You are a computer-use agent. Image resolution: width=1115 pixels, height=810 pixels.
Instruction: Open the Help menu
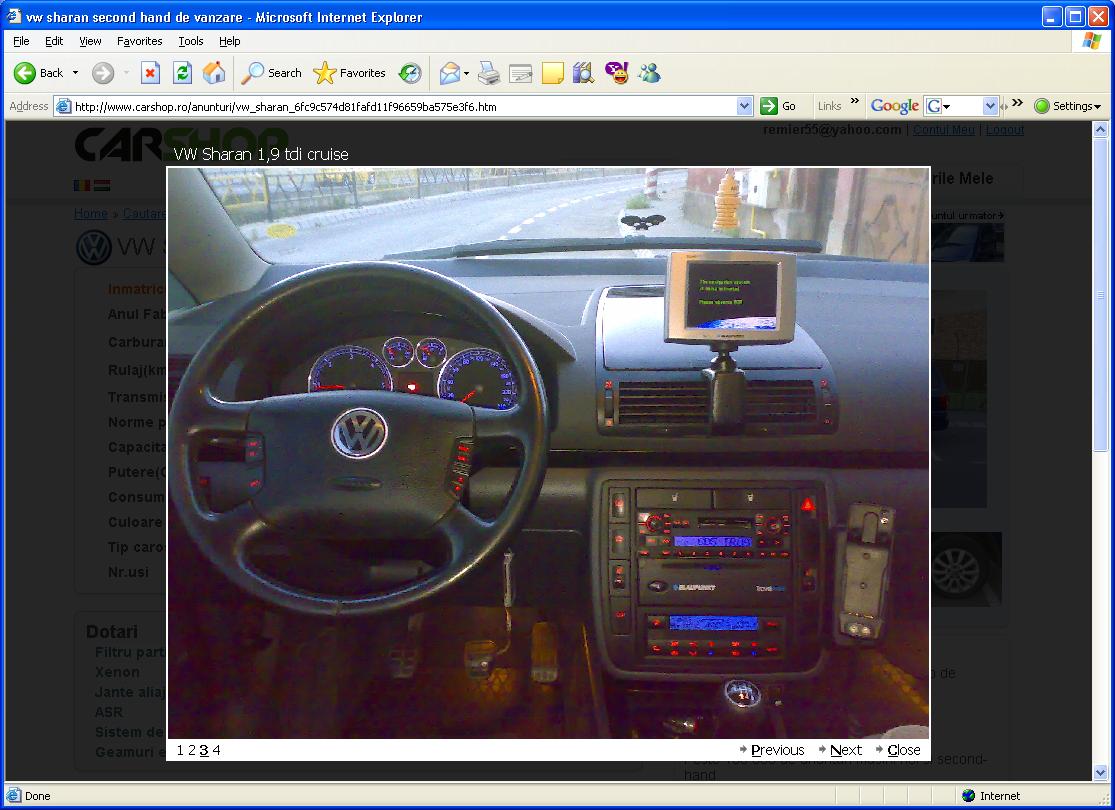coord(230,41)
